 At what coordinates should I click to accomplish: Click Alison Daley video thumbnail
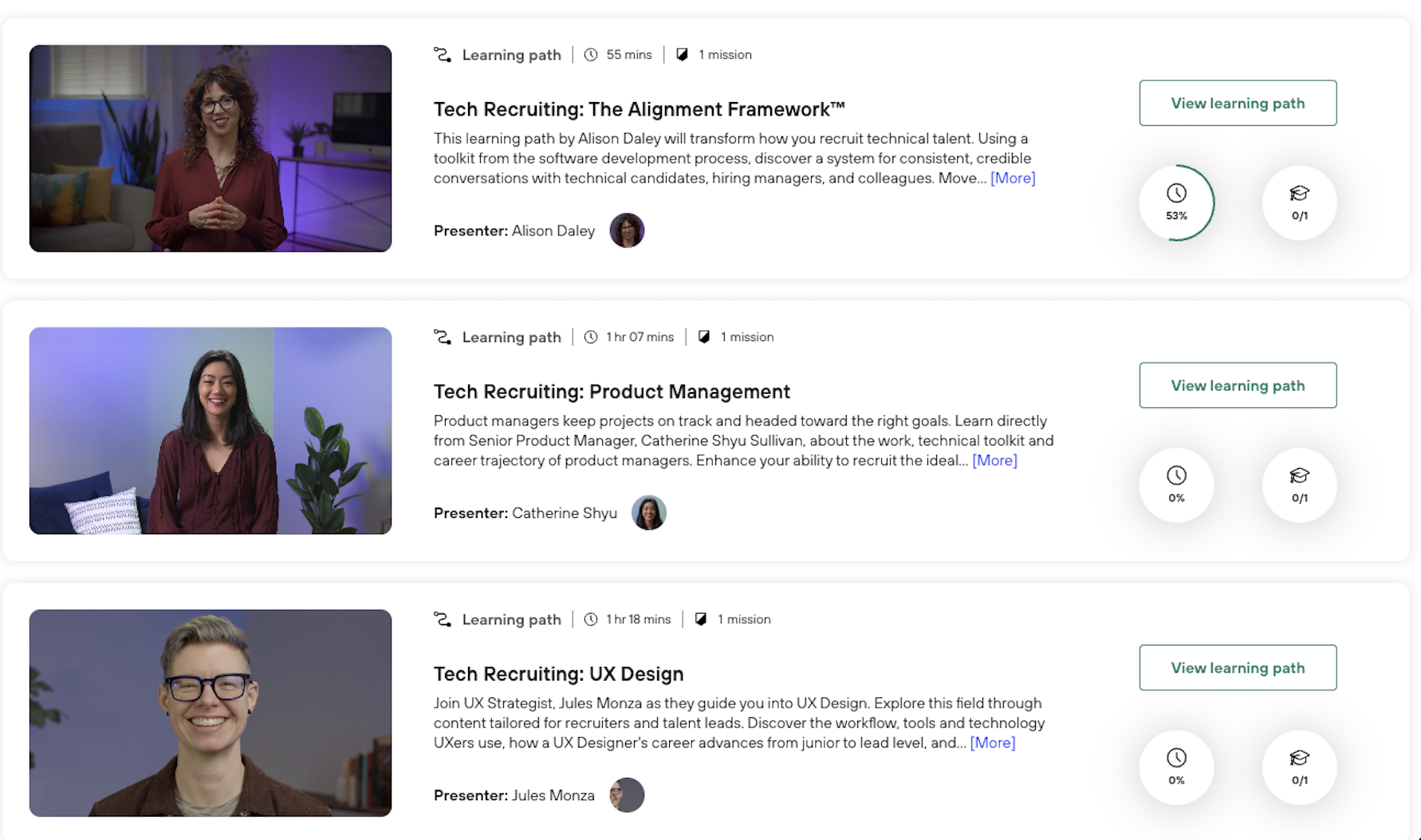(211, 148)
